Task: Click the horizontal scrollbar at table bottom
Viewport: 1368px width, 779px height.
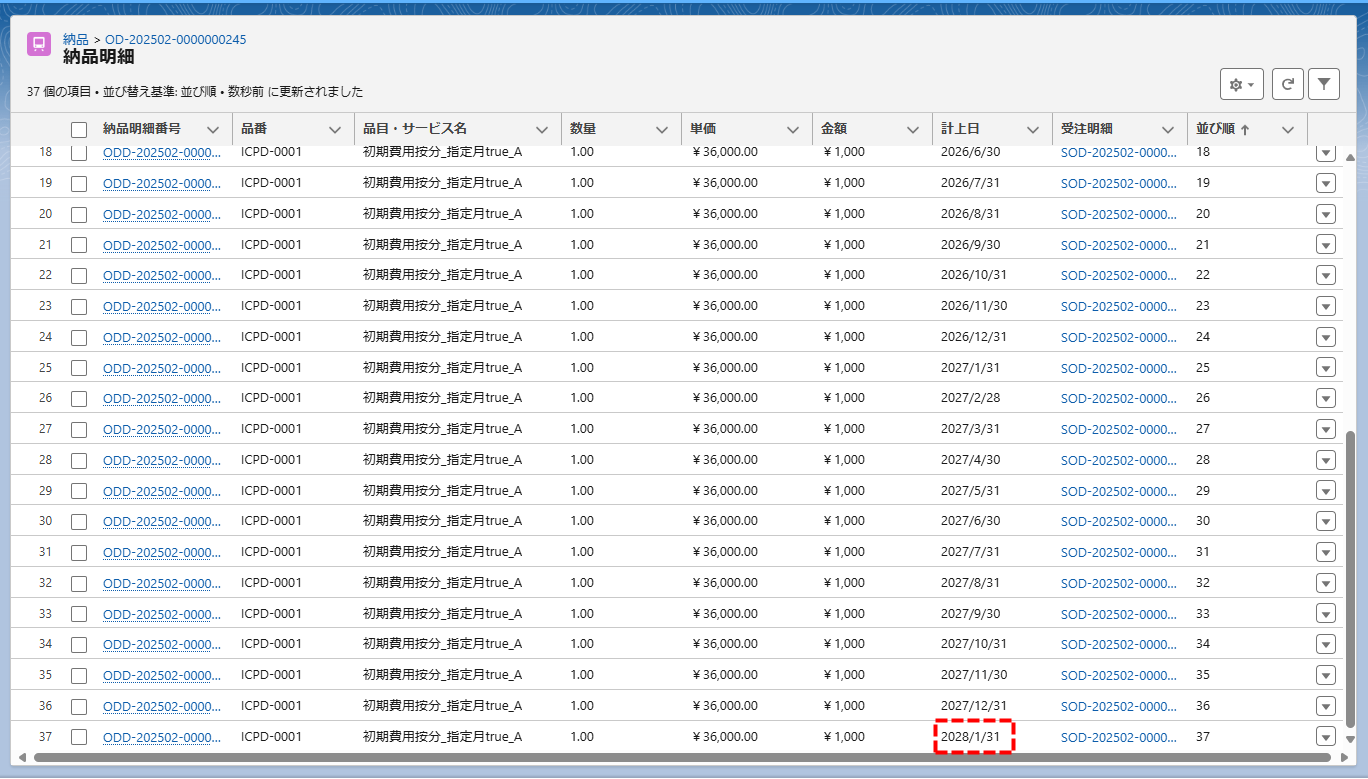Action: tap(680, 757)
